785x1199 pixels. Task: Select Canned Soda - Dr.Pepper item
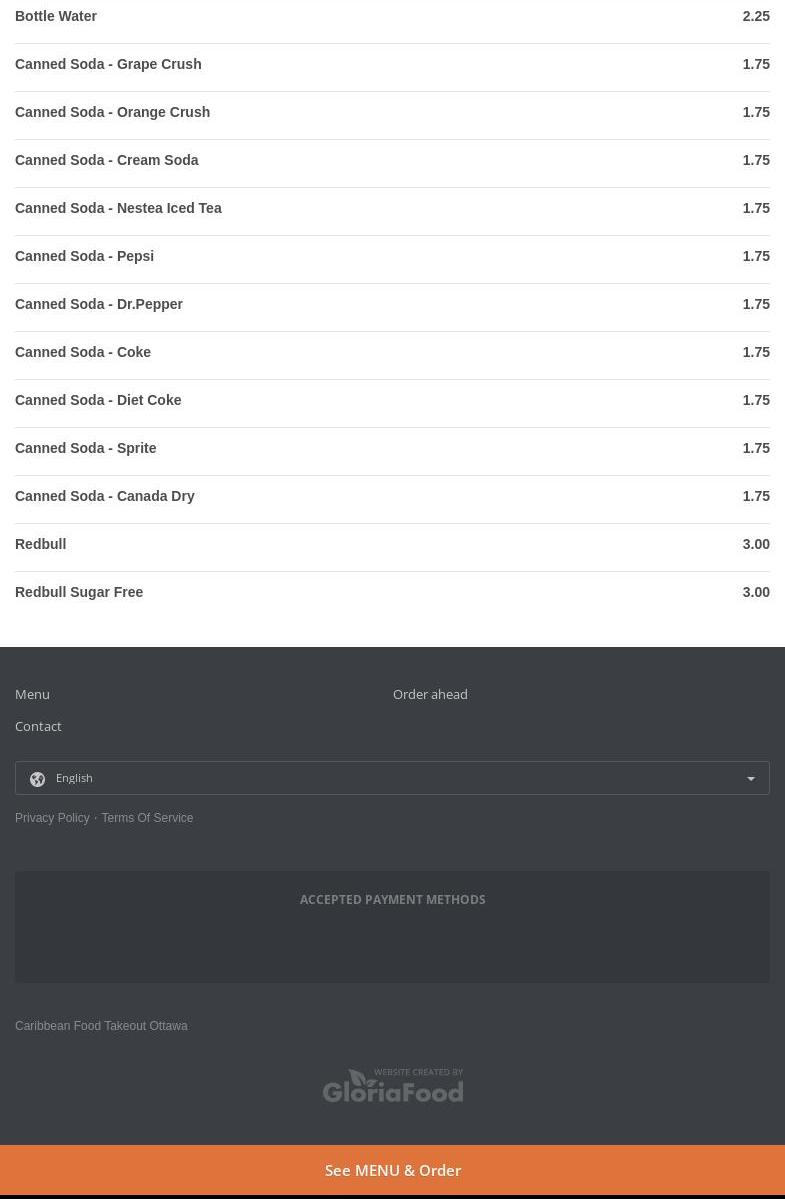point(99,304)
